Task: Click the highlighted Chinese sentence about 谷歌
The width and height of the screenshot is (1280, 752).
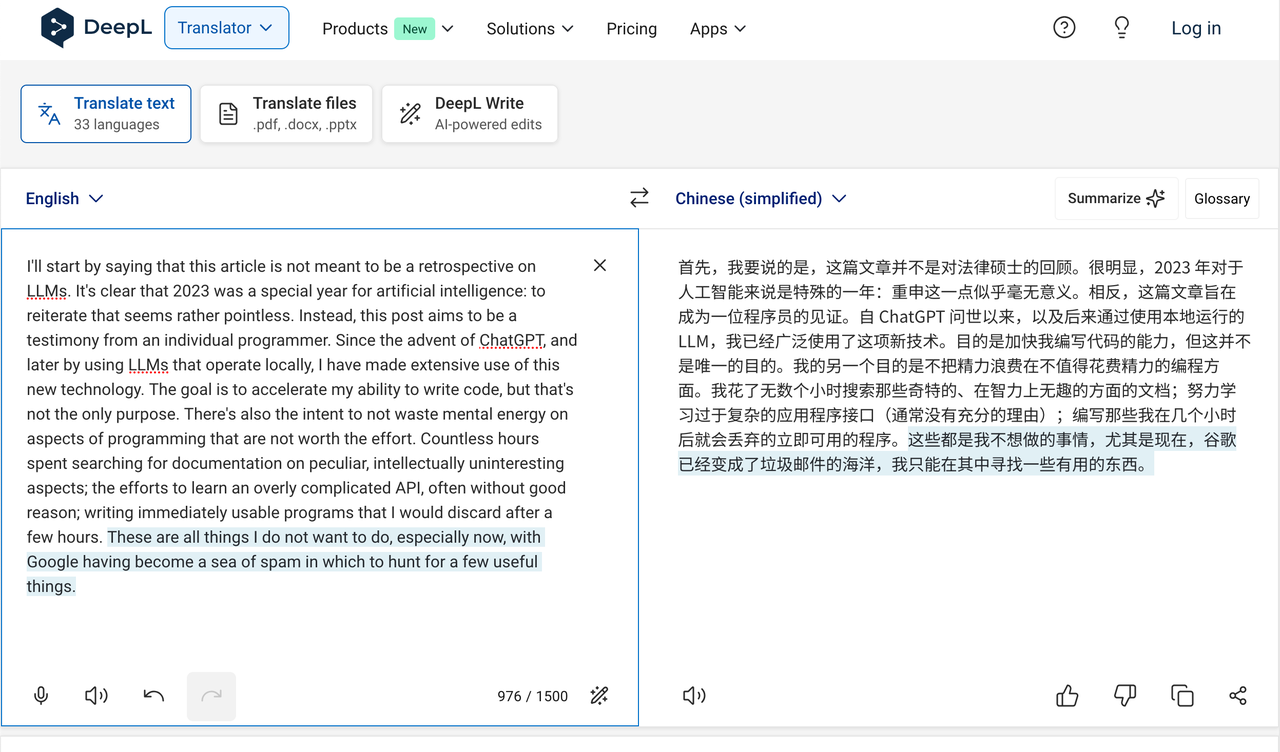Action: pyautogui.click(x=957, y=452)
